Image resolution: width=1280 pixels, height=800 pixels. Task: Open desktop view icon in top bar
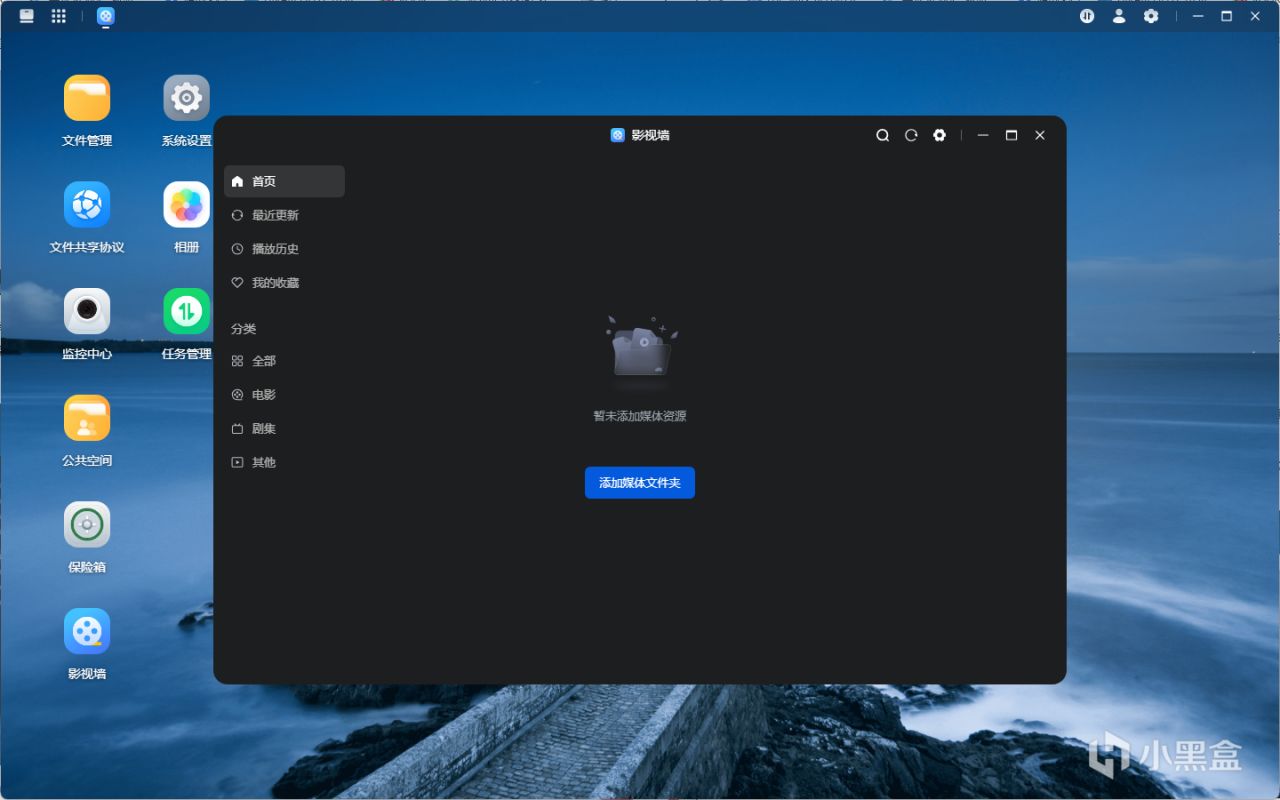27,16
